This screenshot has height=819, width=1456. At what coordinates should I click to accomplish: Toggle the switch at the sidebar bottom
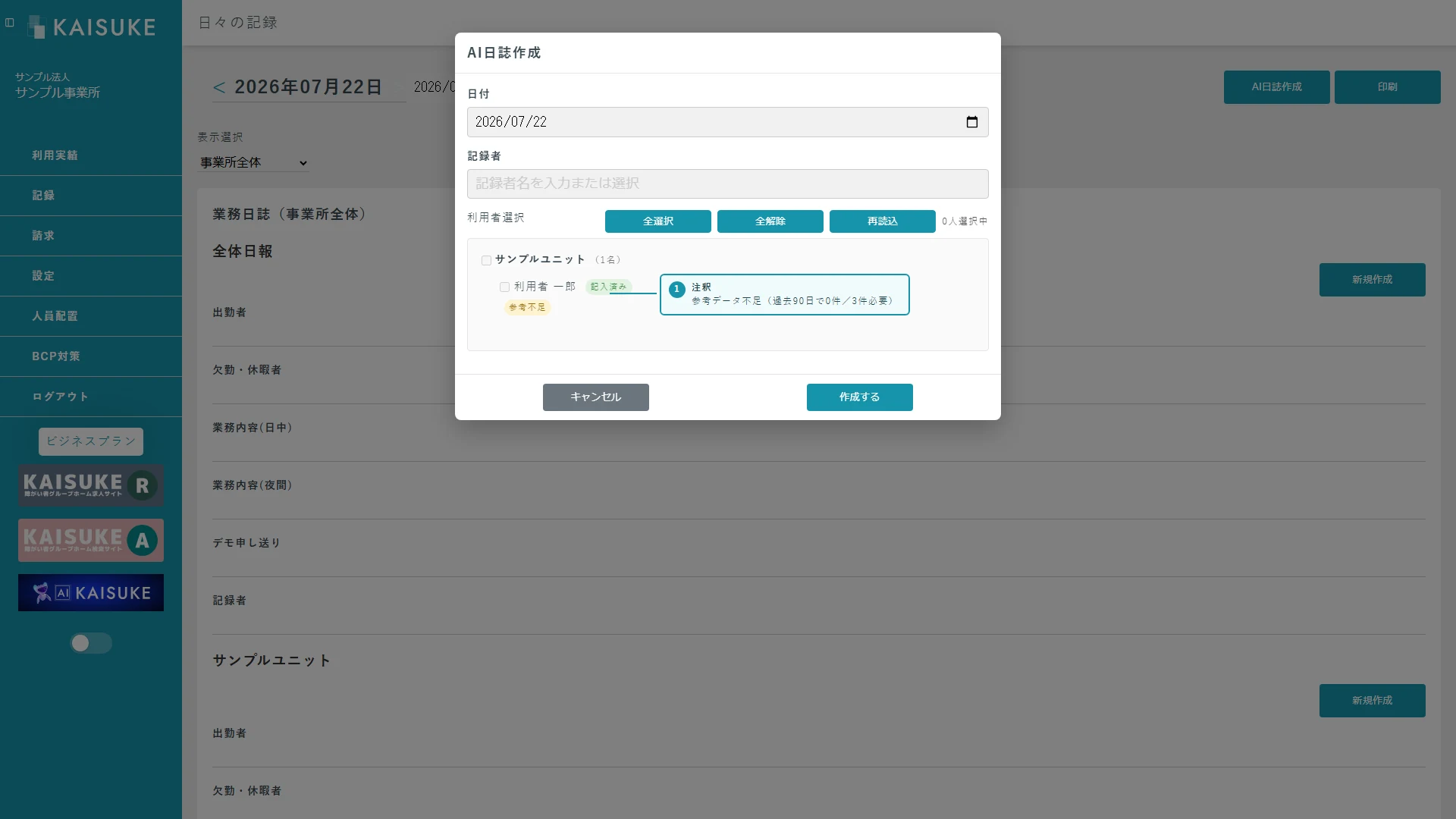(91, 643)
